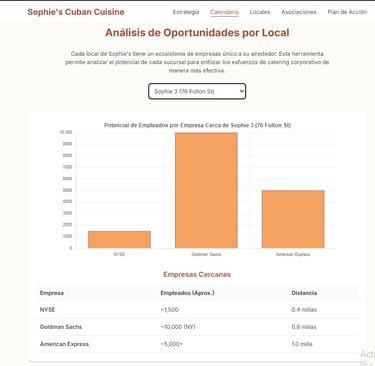Open the Estrategia navigation link

tap(186, 12)
